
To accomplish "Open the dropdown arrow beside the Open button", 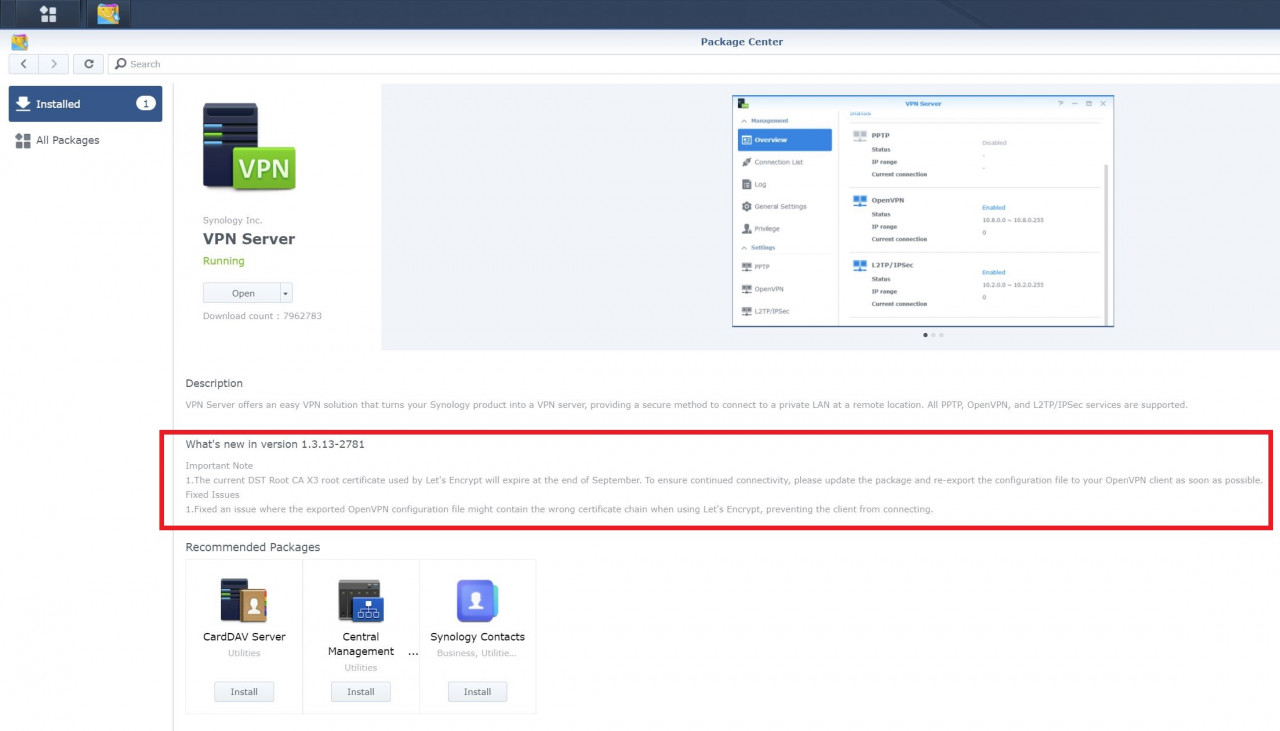I will tap(288, 292).
